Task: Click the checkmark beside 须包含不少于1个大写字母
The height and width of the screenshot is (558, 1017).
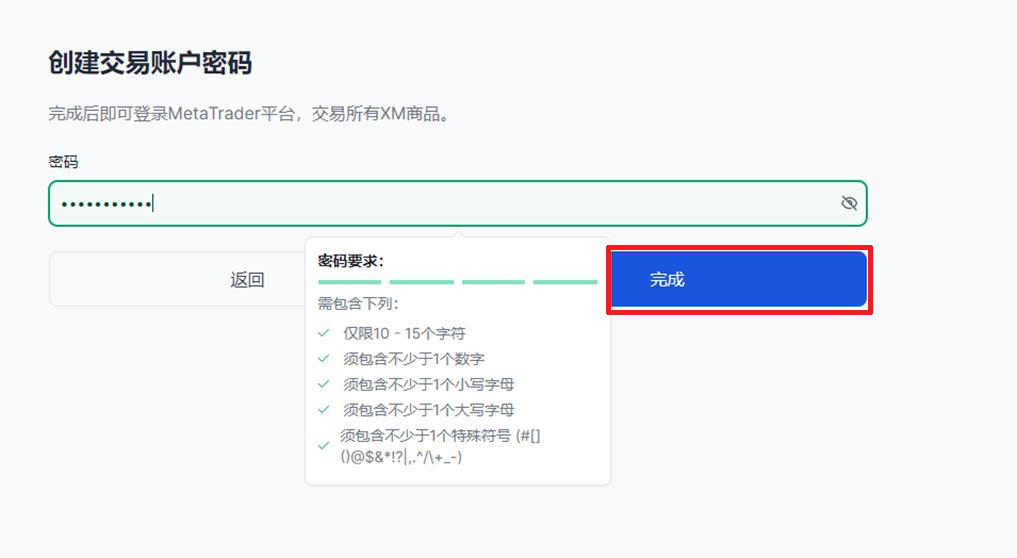Action: (323, 409)
